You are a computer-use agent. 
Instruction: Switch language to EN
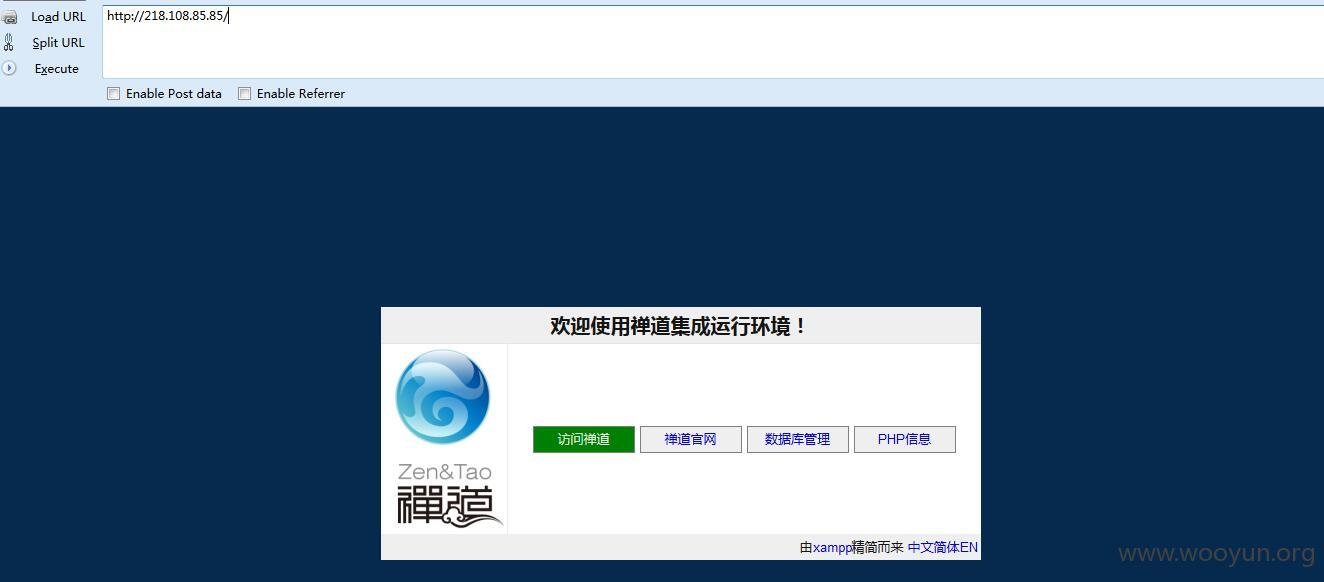[x=969, y=548]
